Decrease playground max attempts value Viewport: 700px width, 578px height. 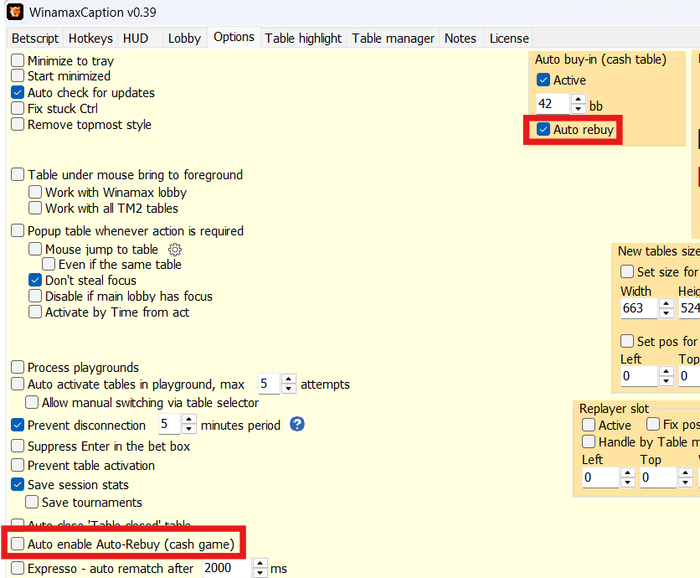(x=288, y=389)
